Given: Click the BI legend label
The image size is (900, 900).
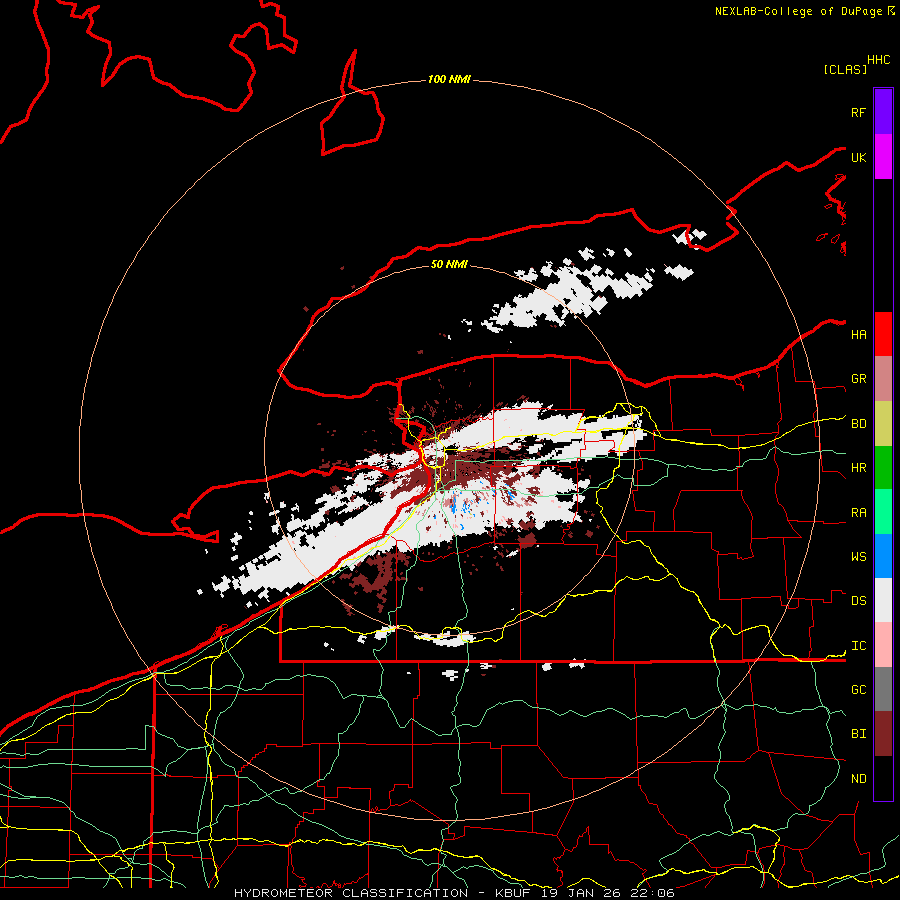Looking at the screenshot, I should pyautogui.click(x=858, y=734).
